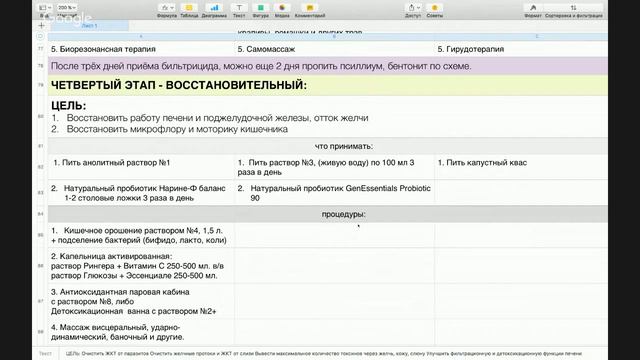Image resolution: width=640 pixels, height=360 pixels.
Task: Select cell 'GenEssentials Probiotic 90'
Action: click(x=334, y=193)
